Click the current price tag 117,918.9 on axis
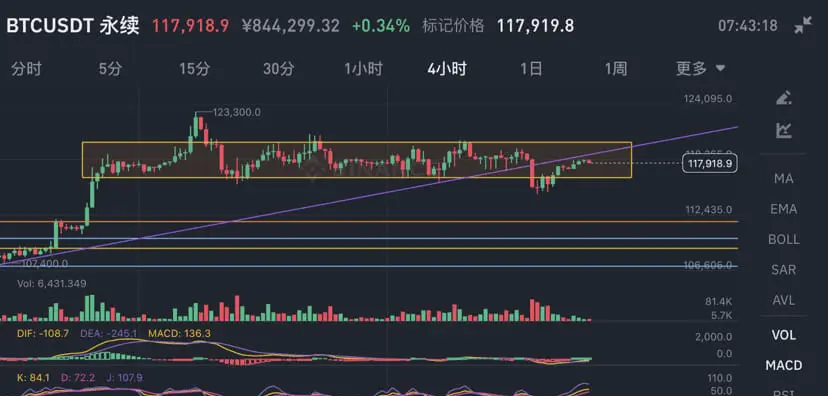This screenshot has width=828, height=396. [709, 164]
